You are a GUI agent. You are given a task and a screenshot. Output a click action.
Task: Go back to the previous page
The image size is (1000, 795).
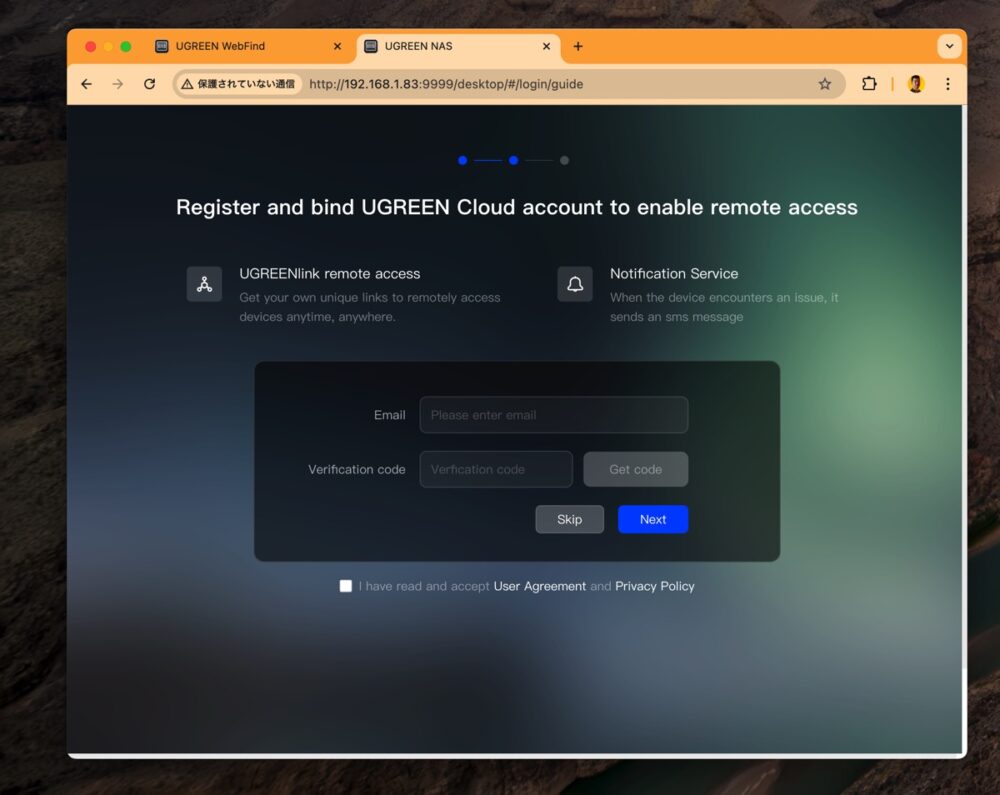[86, 84]
